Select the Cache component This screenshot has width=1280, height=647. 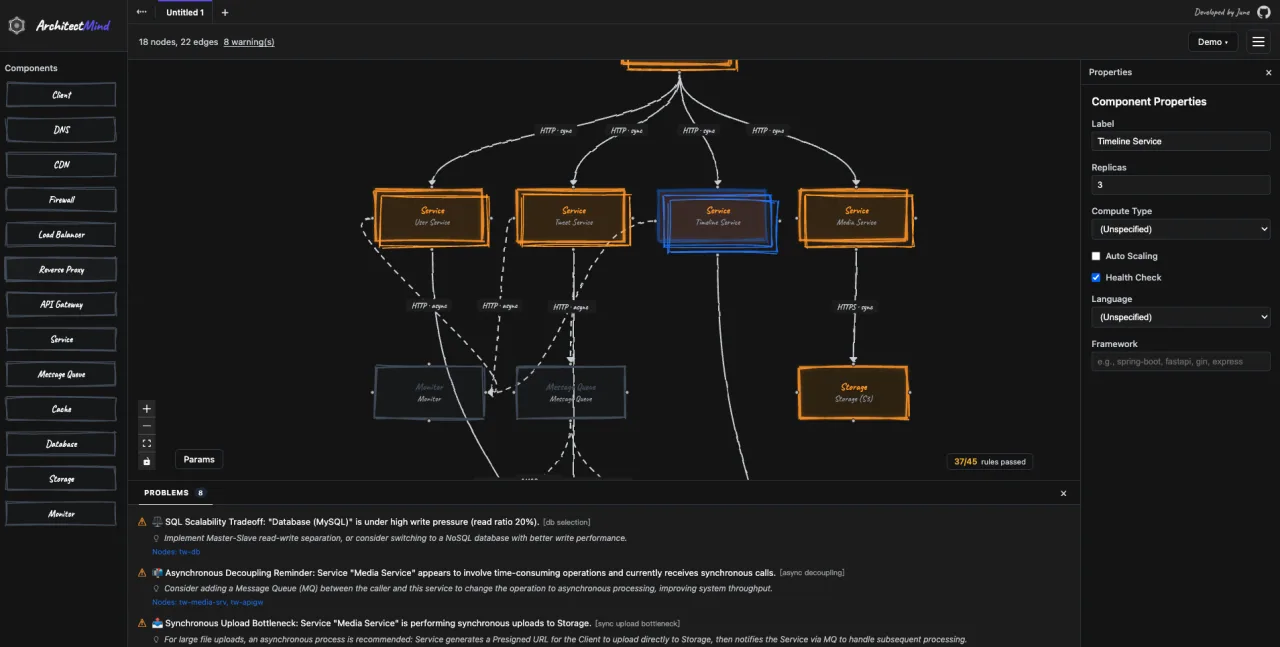point(61,409)
